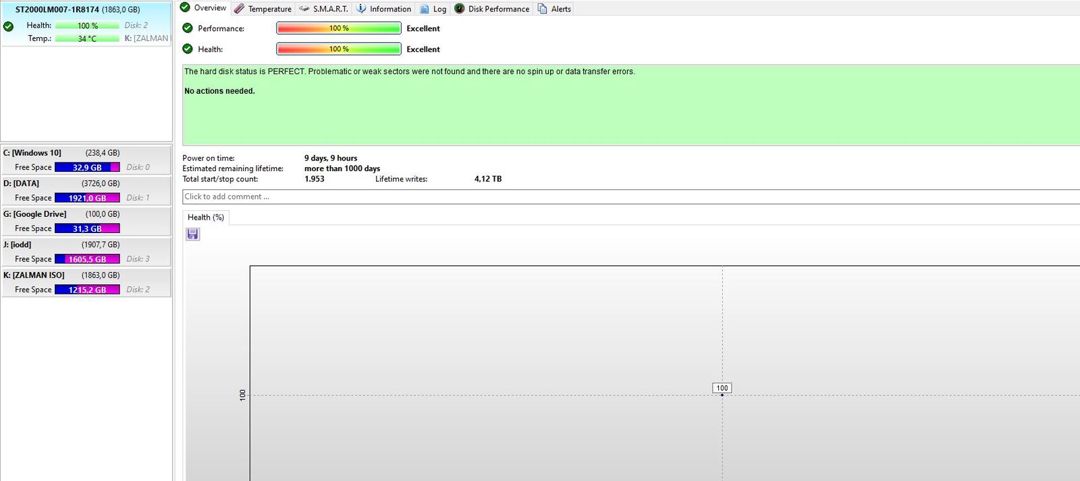
Task: Click the save graph floppy disk icon
Action: [x=193, y=234]
